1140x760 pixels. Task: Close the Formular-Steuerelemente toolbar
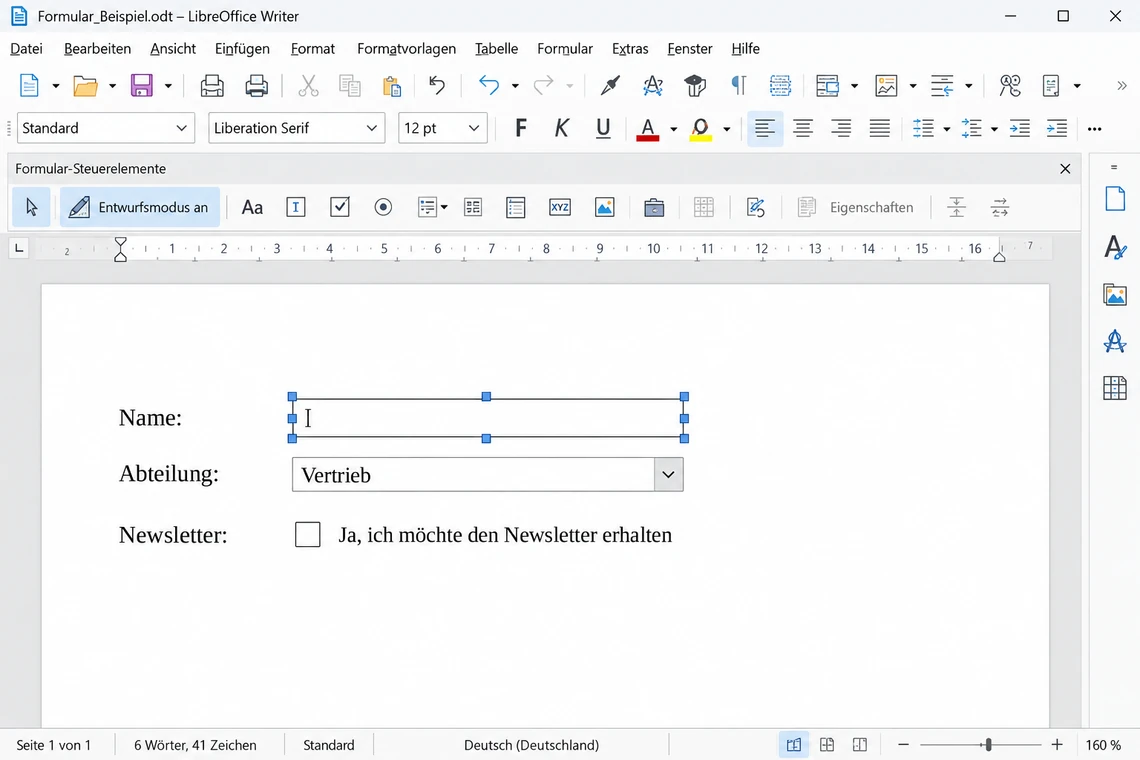[x=1065, y=169]
